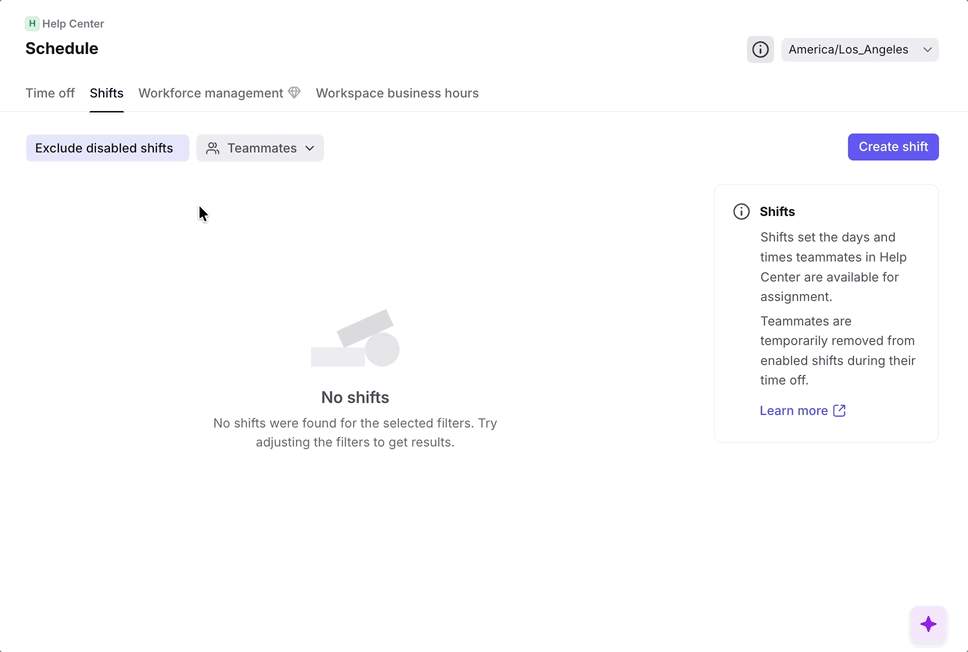Click the external link icon after Learn more
968x652 pixels.
pos(839,411)
